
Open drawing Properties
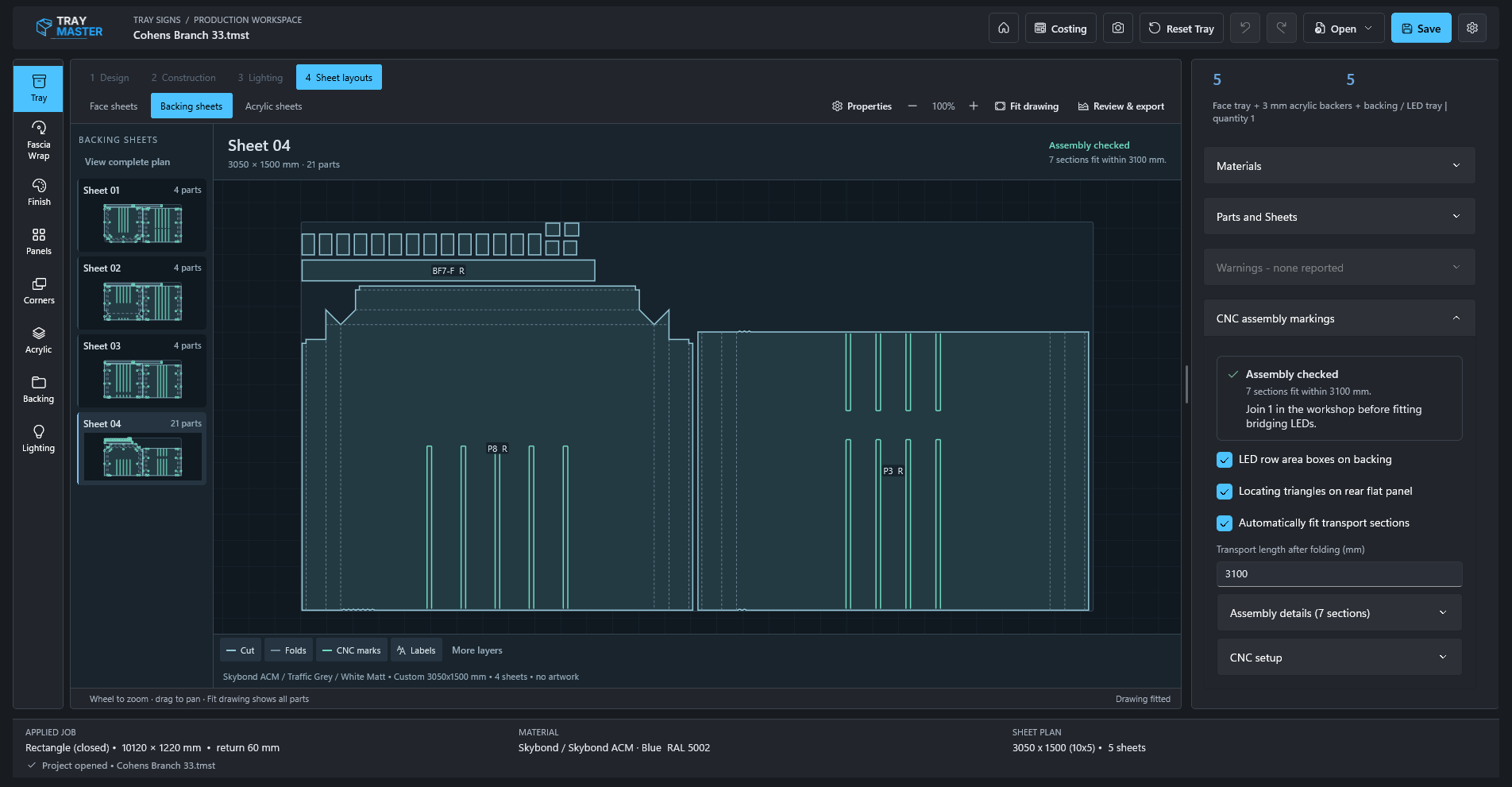pos(862,106)
